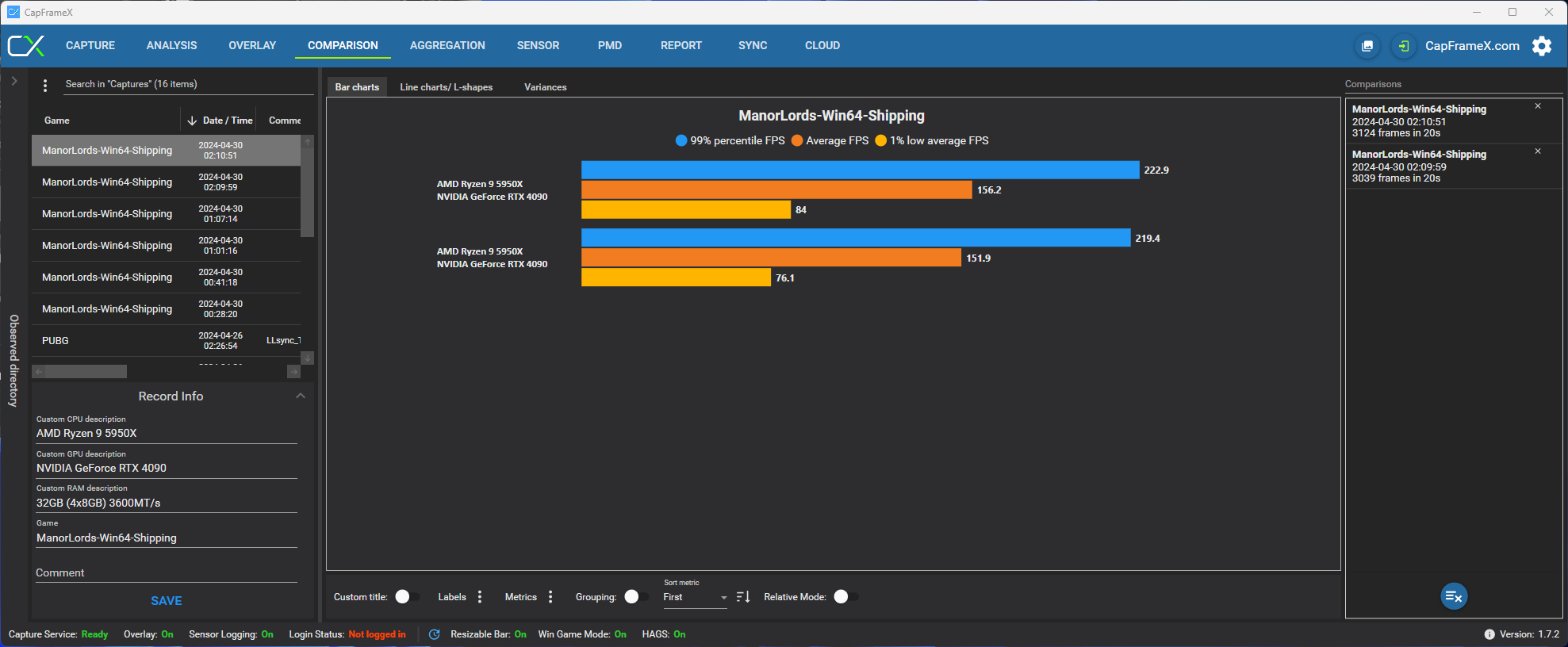This screenshot has width=1568, height=647.
Task: Switch to the REPORT tab
Action: click(681, 46)
